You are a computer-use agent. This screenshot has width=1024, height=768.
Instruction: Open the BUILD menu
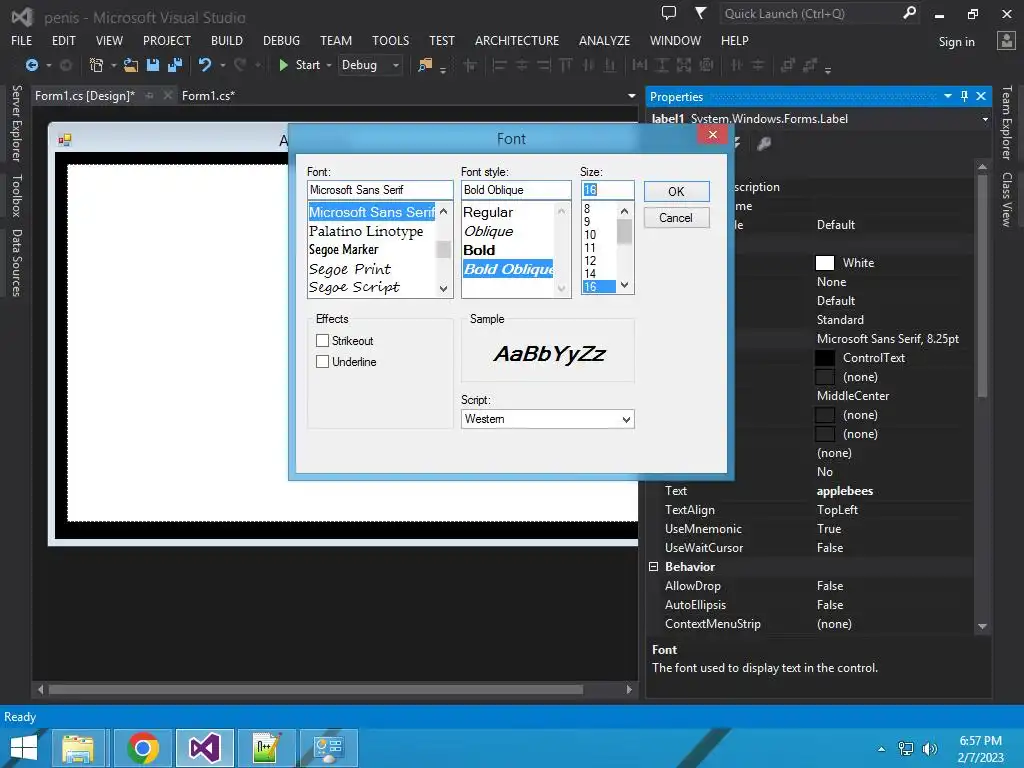(x=227, y=40)
